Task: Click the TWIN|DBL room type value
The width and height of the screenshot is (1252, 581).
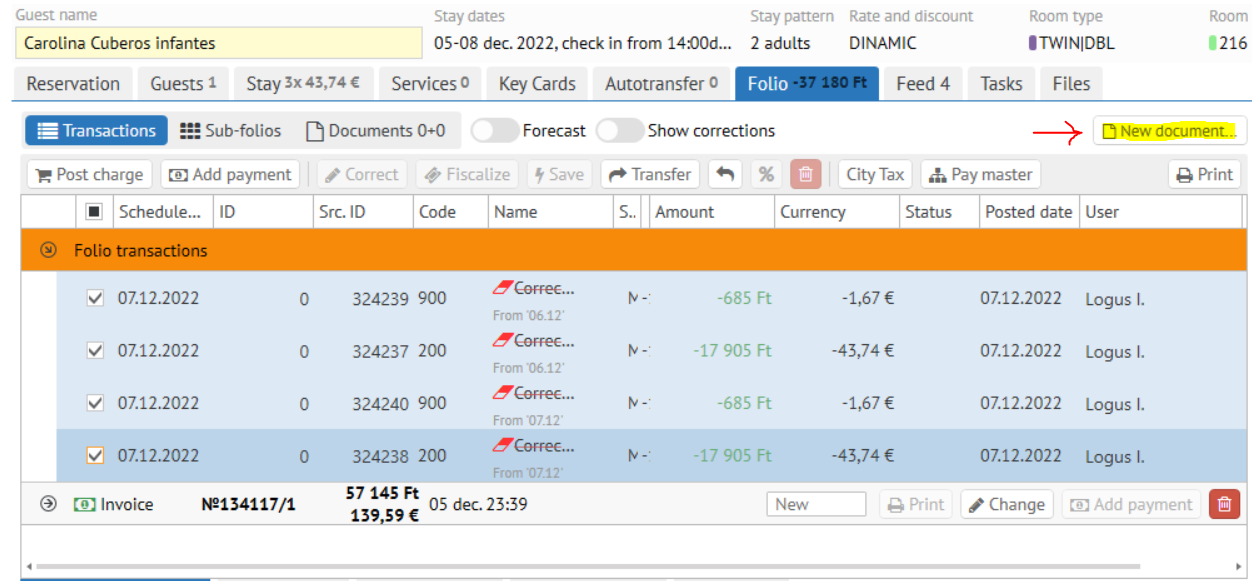Action: coord(1077,43)
